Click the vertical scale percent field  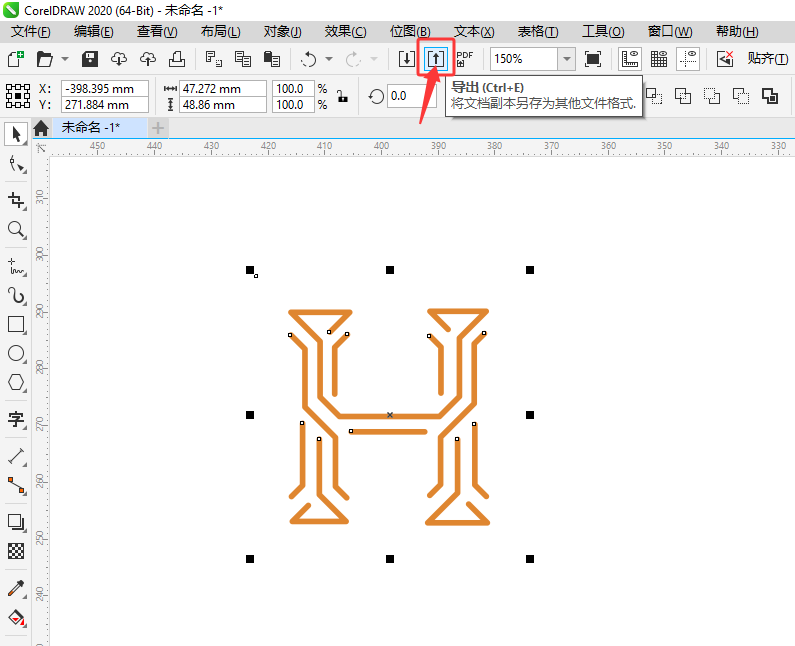point(293,104)
